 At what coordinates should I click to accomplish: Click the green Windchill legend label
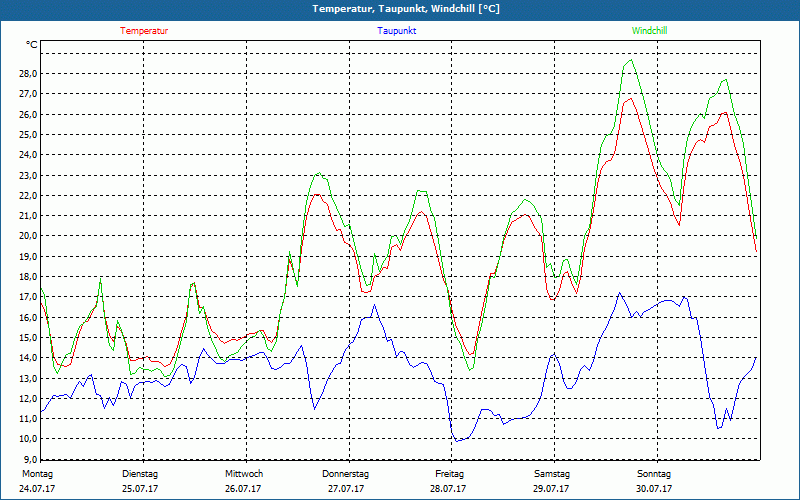coord(649,31)
